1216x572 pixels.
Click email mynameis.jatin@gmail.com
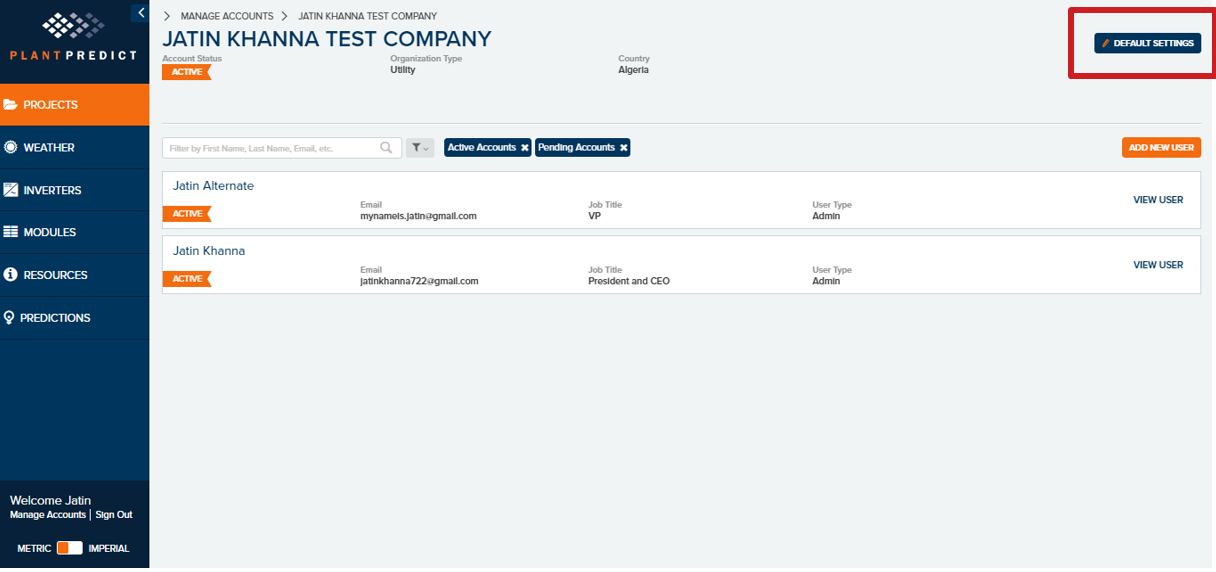click(418, 216)
